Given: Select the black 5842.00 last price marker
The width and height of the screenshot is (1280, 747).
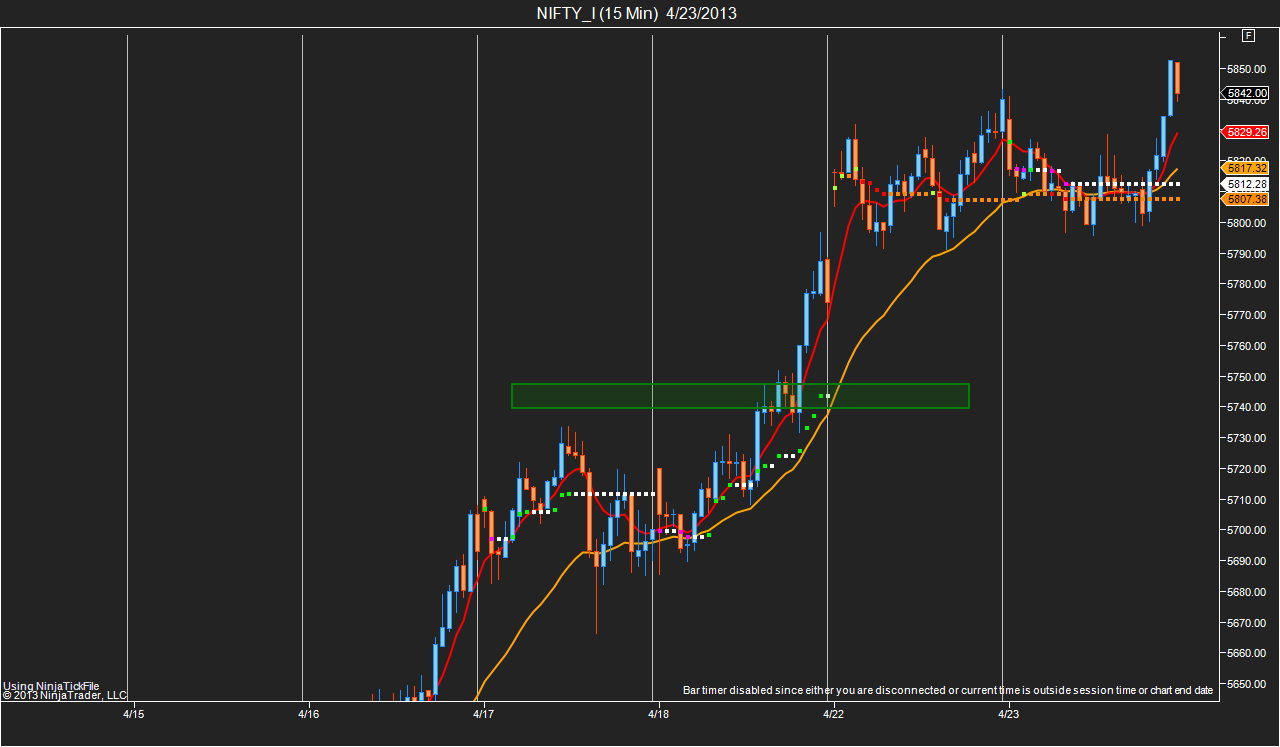Looking at the screenshot, I should click(x=1248, y=93).
